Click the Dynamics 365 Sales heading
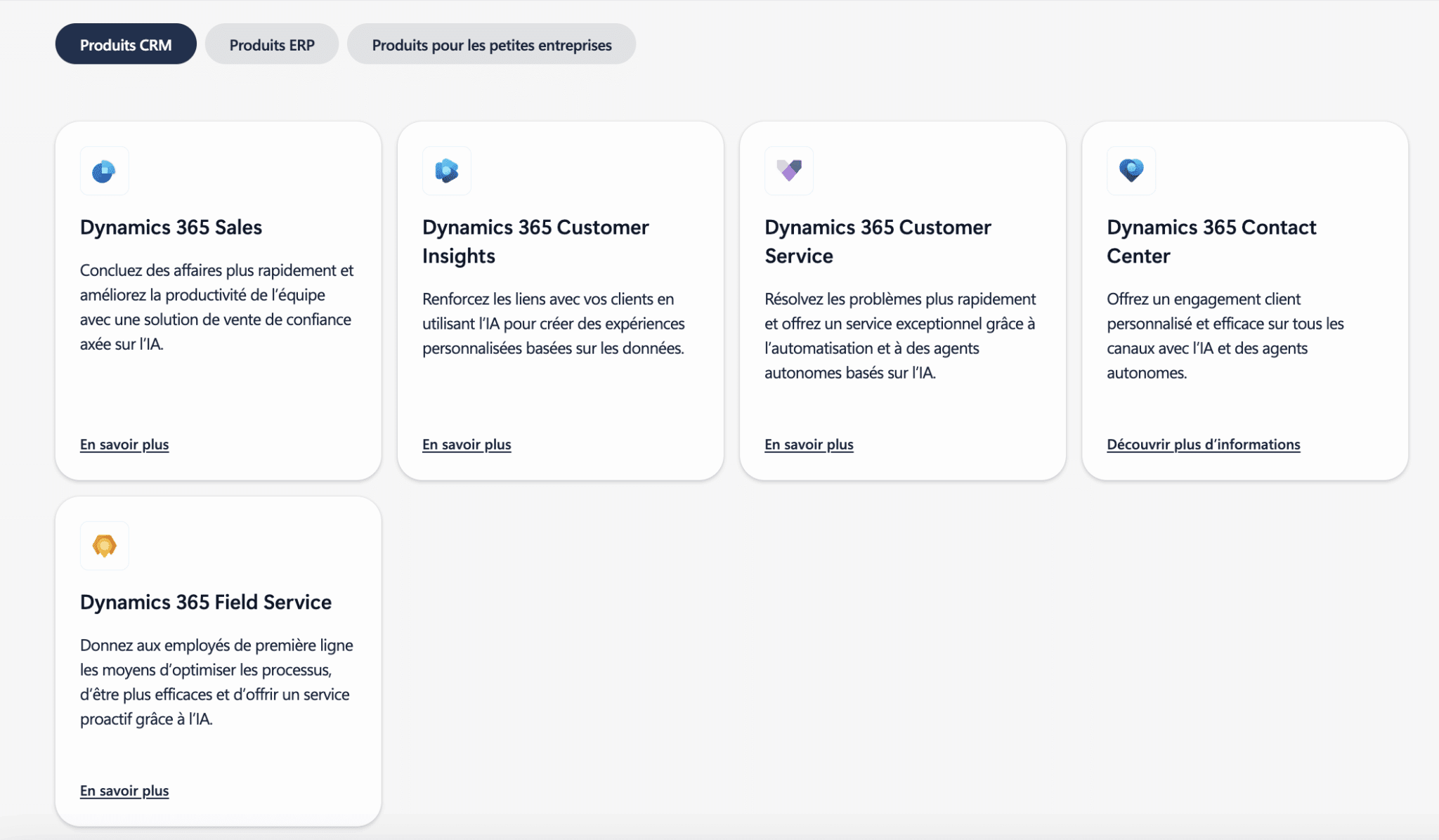The height and width of the screenshot is (840, 1439). click(171, 228)
